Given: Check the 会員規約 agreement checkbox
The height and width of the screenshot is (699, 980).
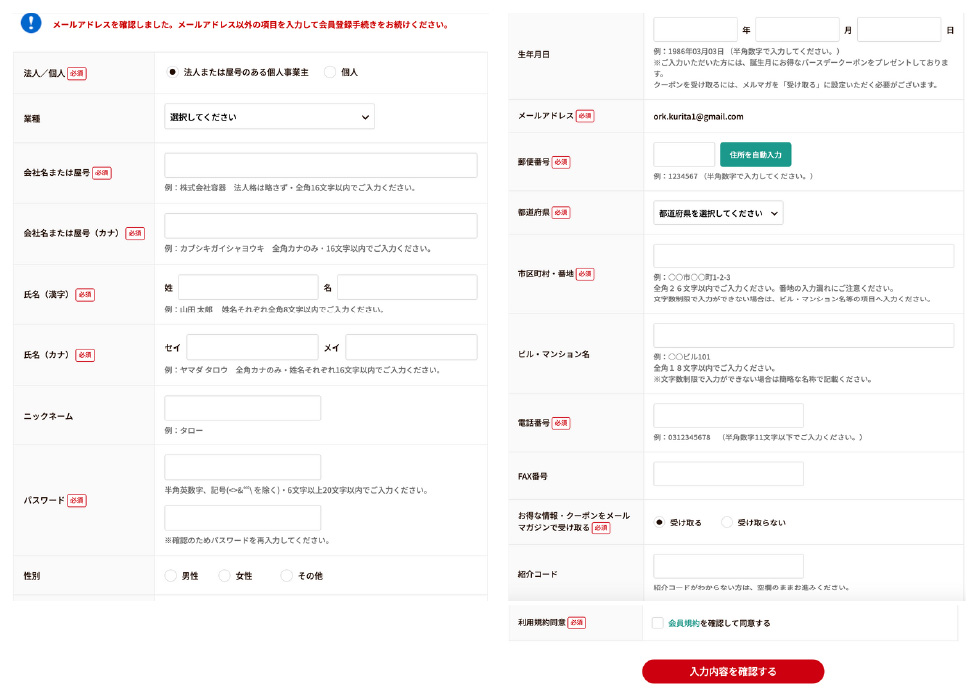Looking at the screenshot, I should [x=658, y=621].
